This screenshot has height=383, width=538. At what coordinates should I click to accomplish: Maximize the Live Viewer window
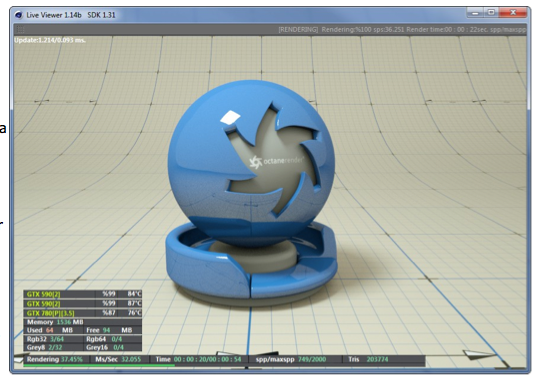click(491, 13)
